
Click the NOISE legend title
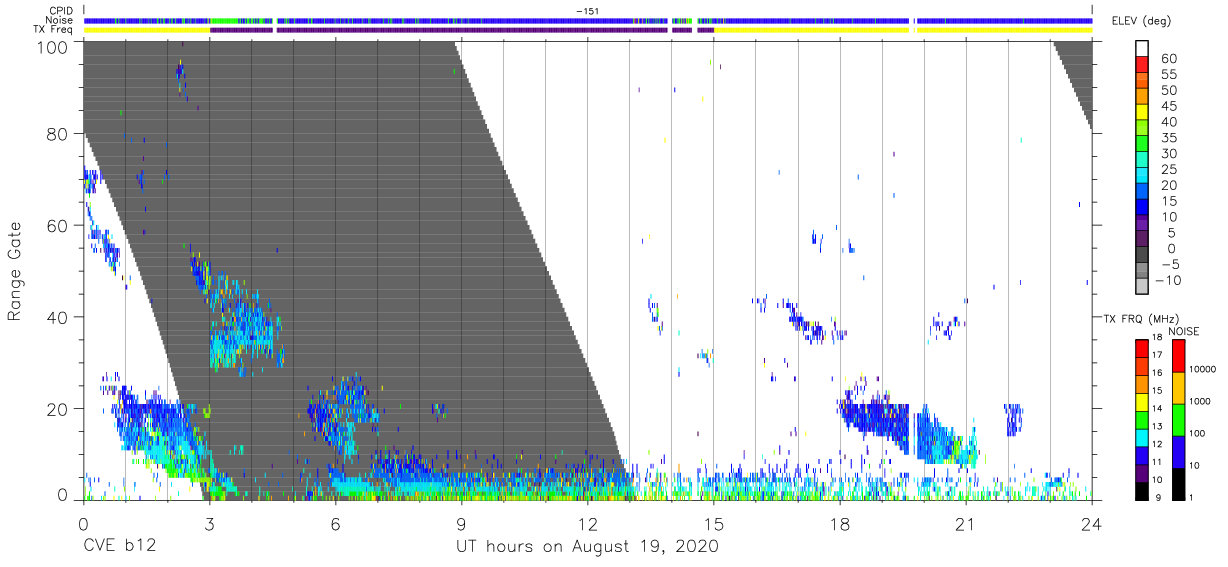1183,331
